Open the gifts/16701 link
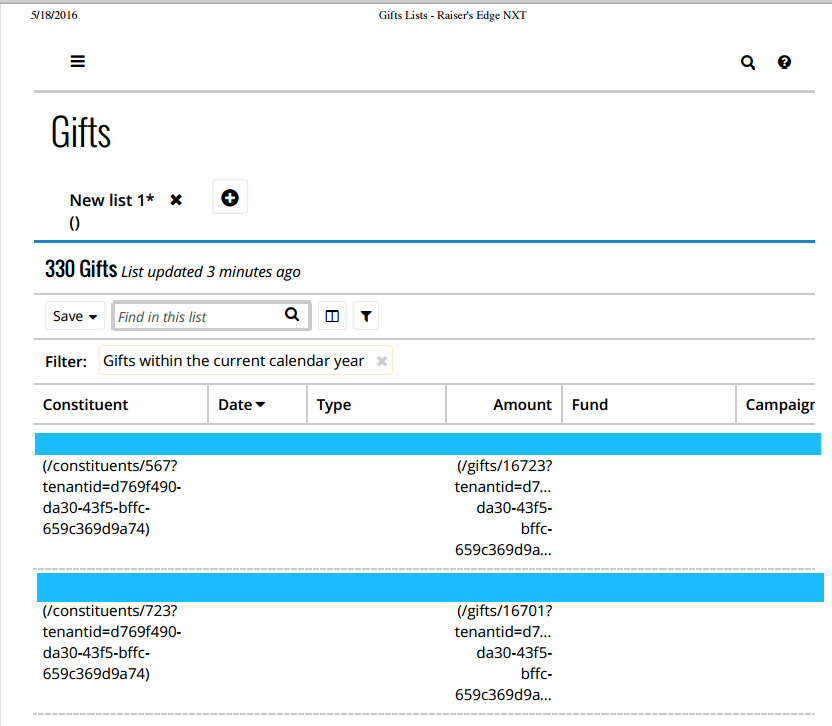 pos(503,652)
